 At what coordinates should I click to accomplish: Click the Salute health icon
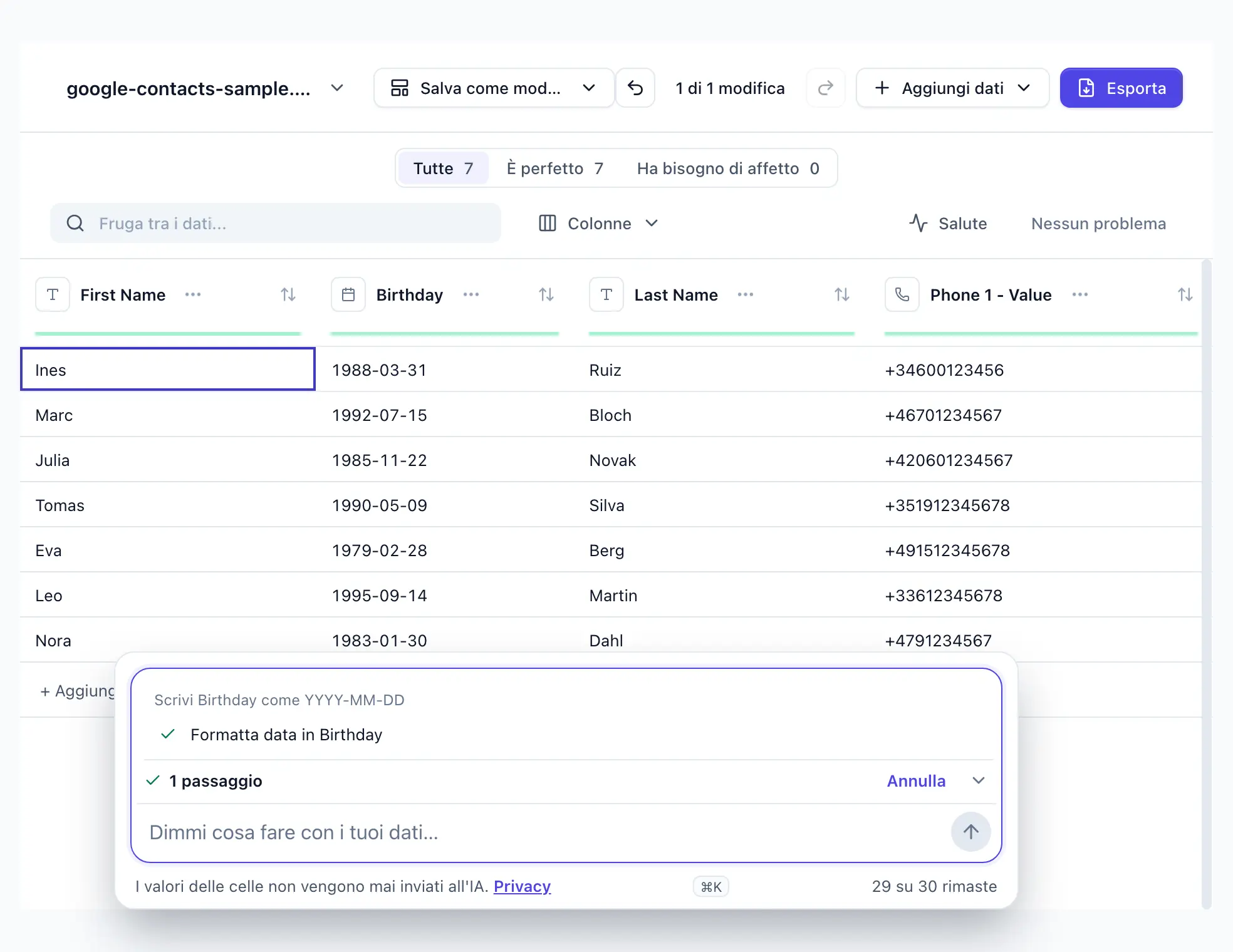(x=918, y=223)
